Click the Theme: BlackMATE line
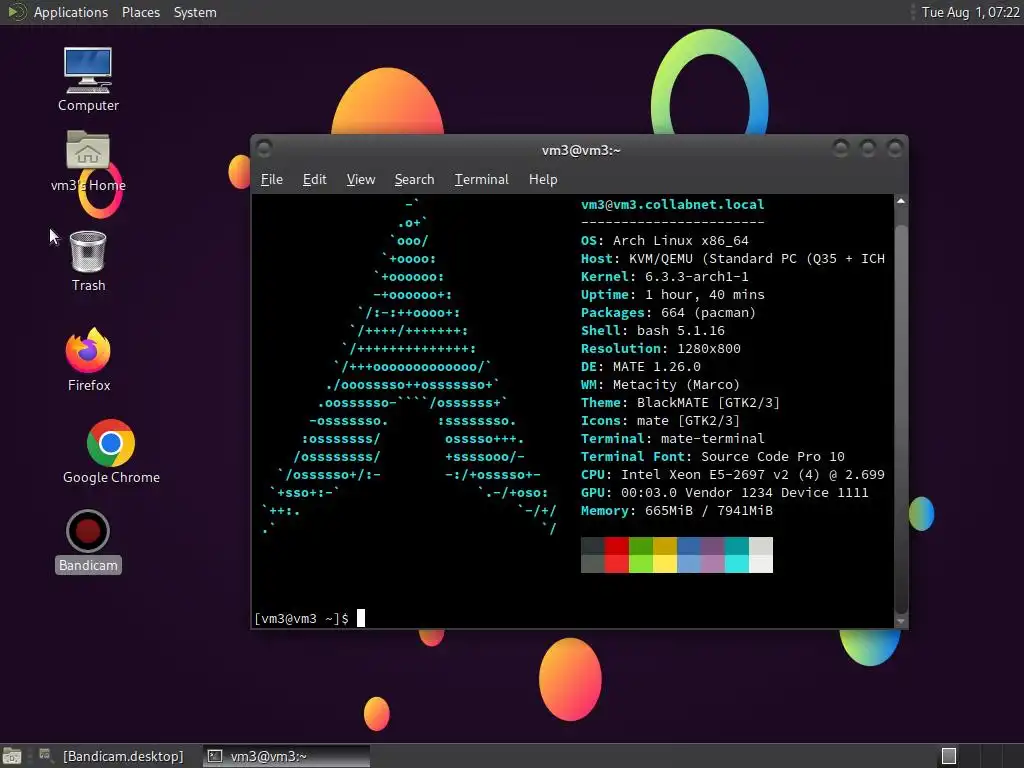1024x768 pixels. pos(680,402)
